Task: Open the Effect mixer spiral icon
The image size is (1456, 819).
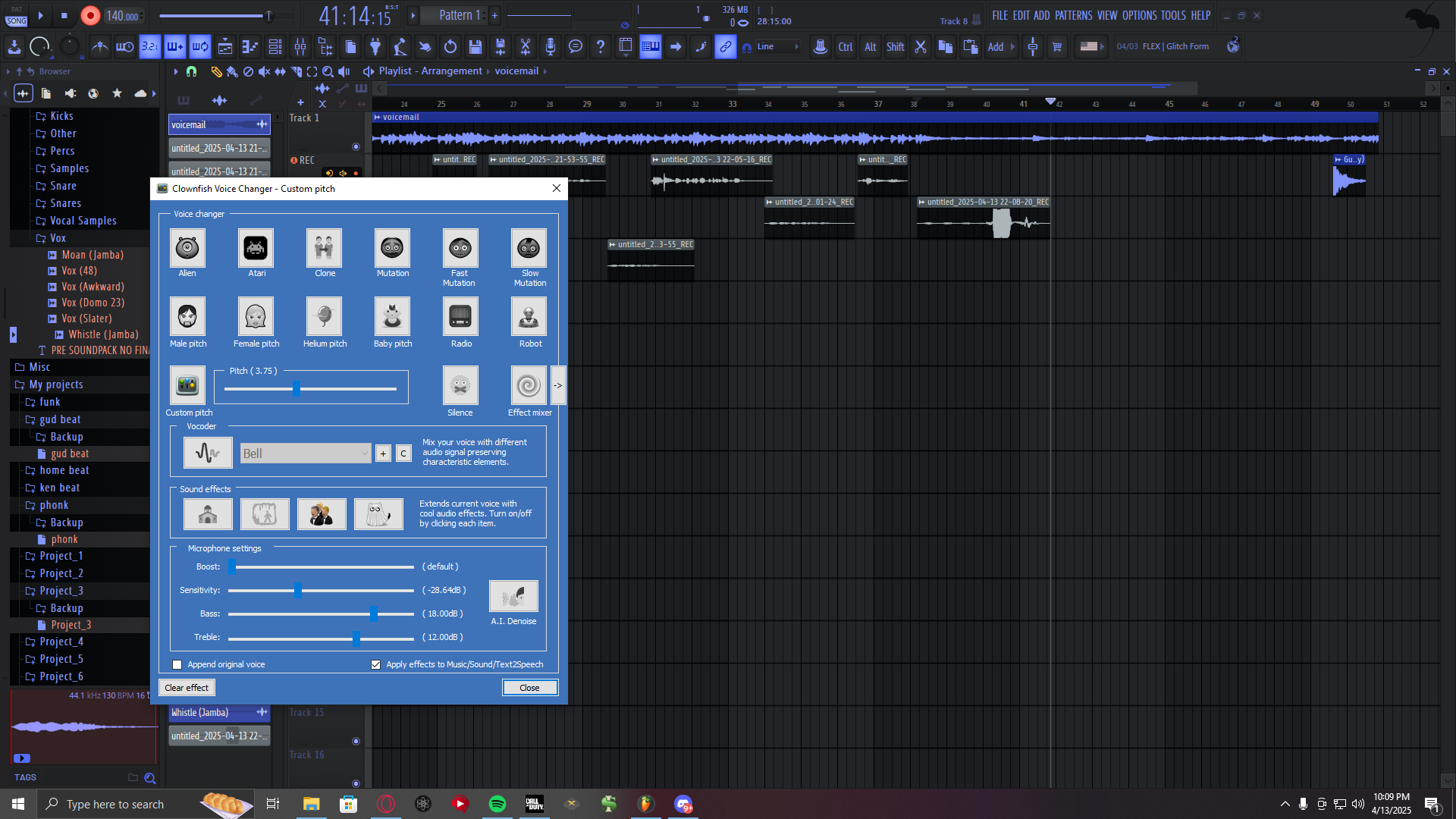Action: (x=529, y=386)
